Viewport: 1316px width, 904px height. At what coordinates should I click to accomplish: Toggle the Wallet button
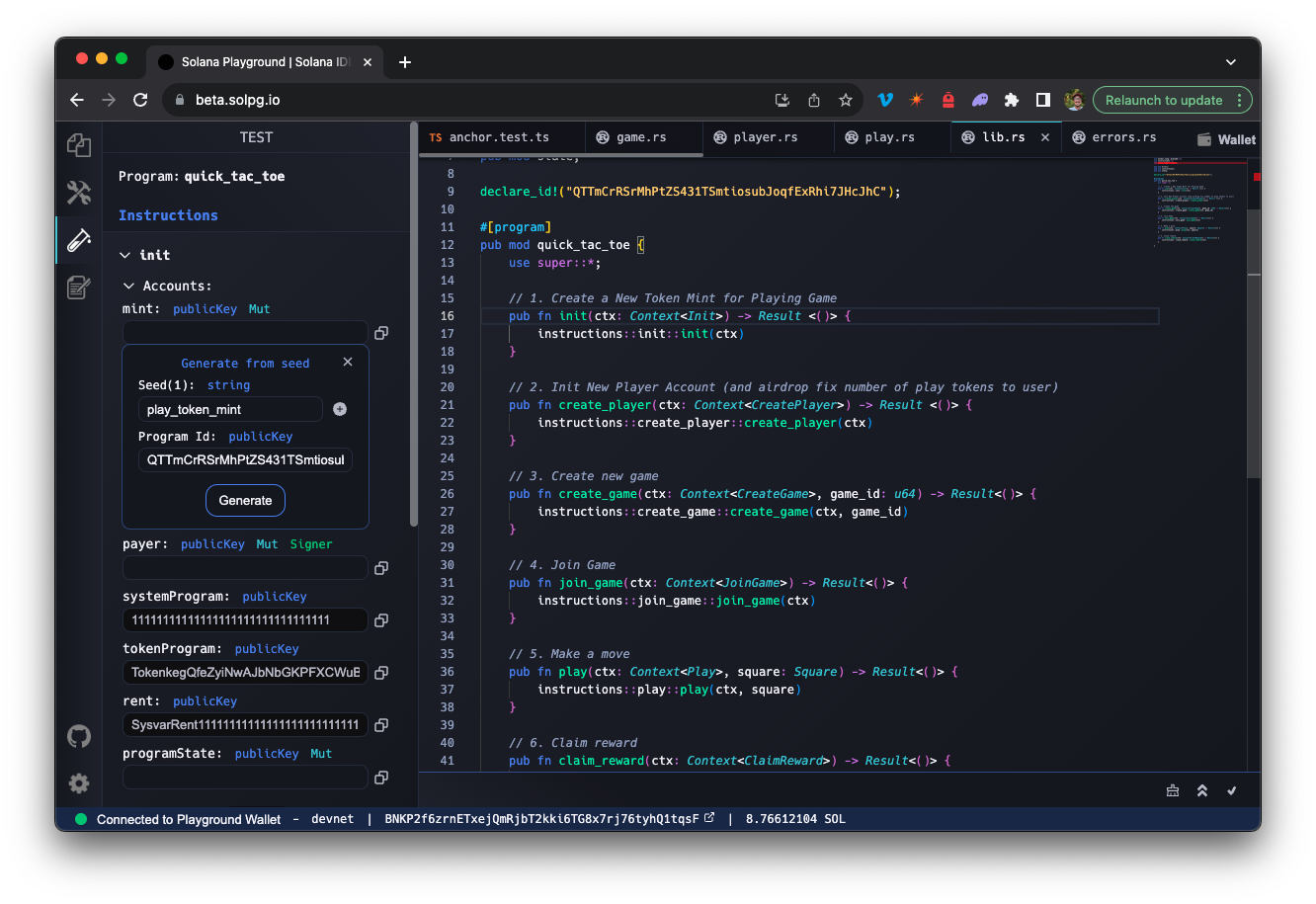click(1226, 139)
